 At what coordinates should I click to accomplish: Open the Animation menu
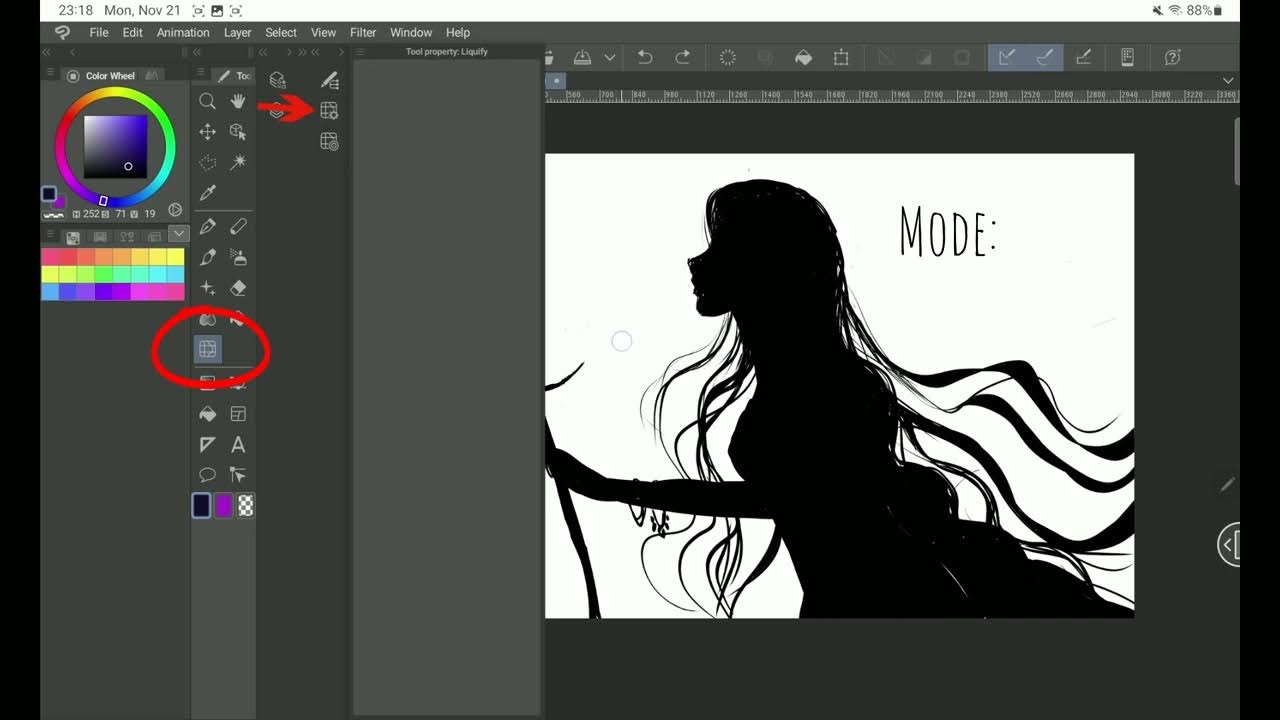pyautogui.click(x=183, y=33)
